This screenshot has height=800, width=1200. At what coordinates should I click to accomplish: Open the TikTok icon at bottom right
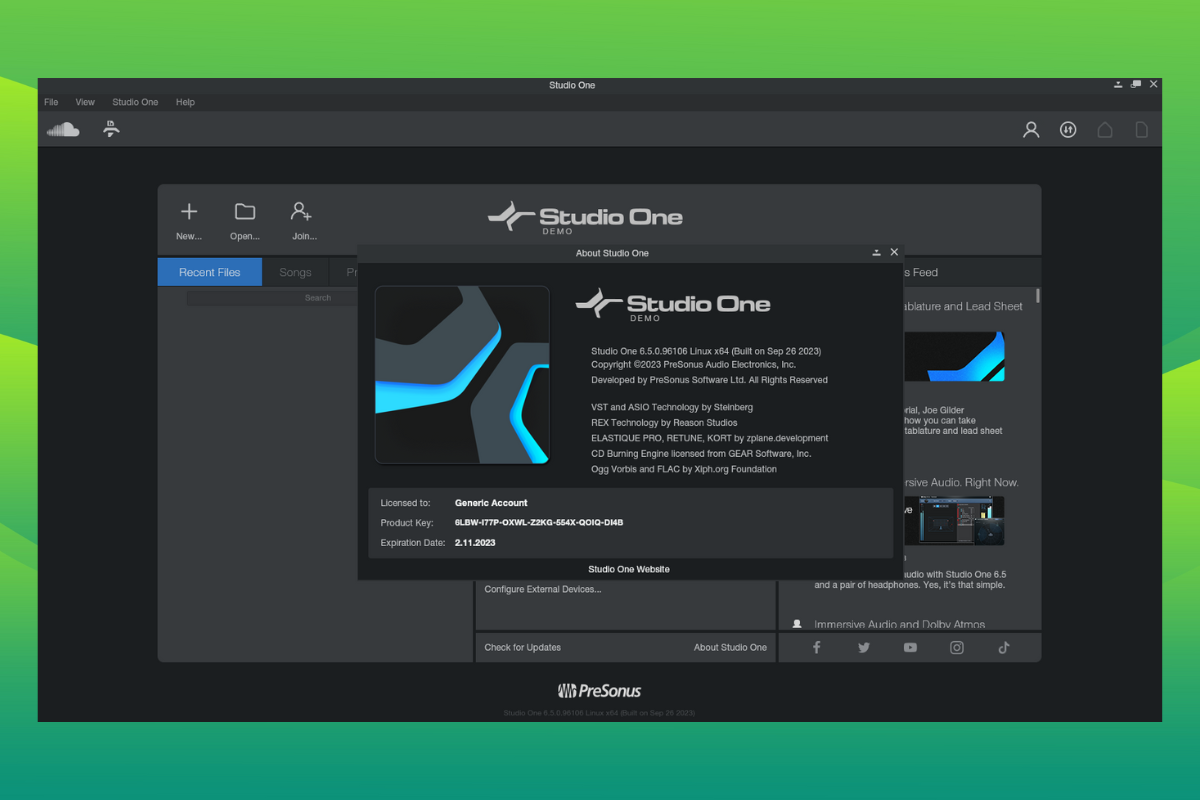point(1003,647)
